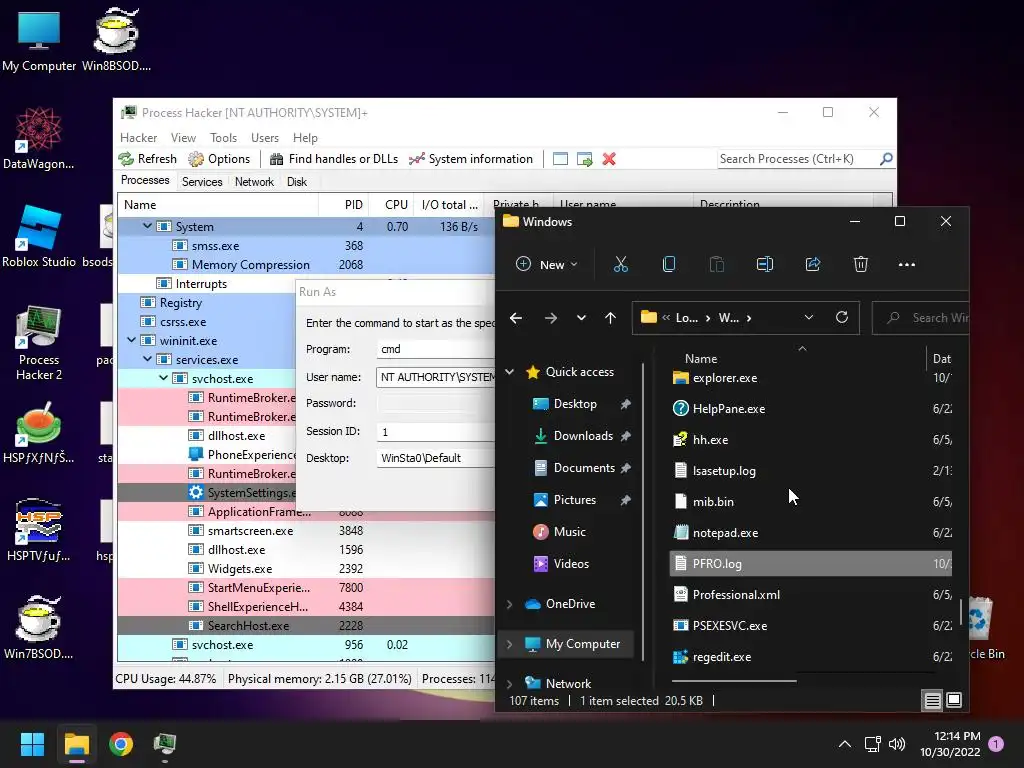Select SystemSettings.exe process row
Image resolution: width=1024 pixels, height=768 pixels.
point(207,492)
